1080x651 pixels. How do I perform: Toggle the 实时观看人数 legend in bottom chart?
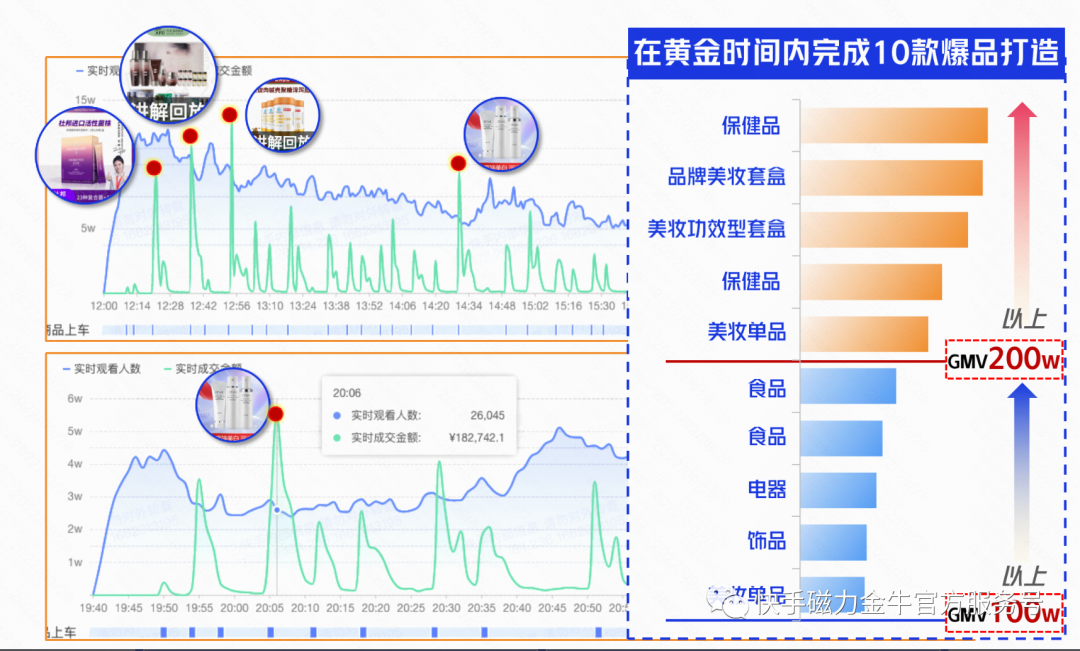[105, 368]
